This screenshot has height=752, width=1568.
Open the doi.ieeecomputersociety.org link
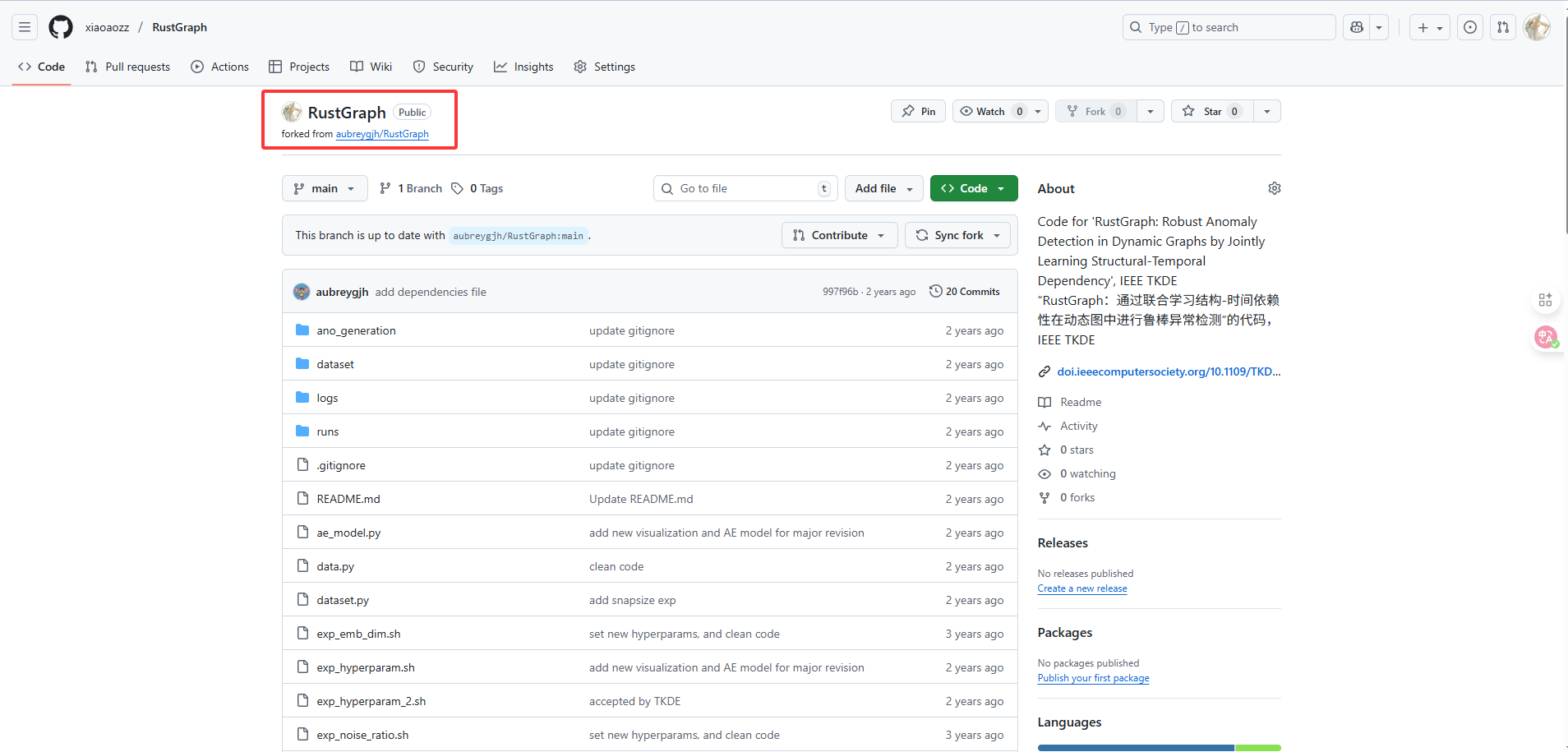(1169, 371)
